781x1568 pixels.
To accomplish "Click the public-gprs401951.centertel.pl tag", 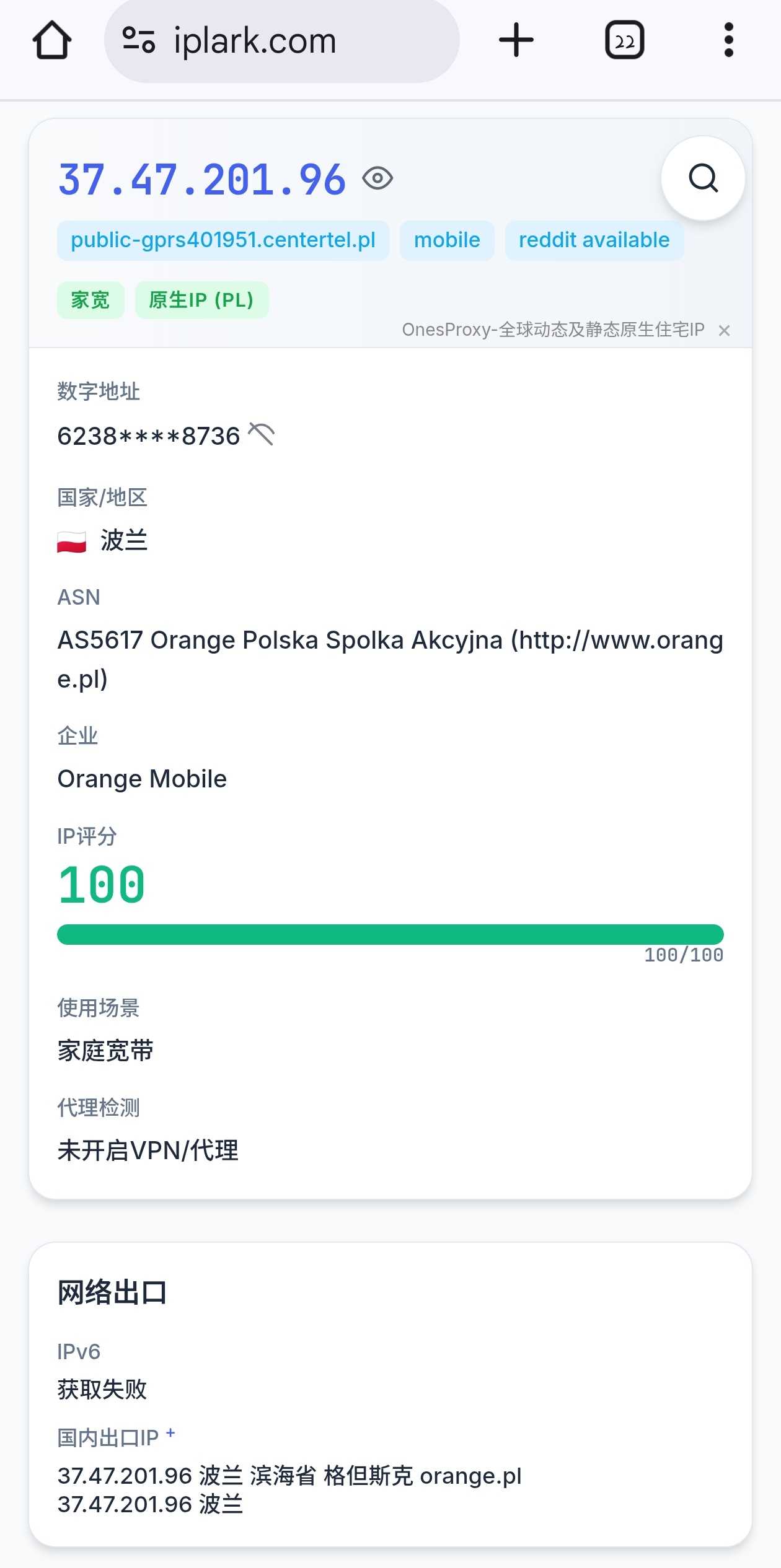I will tap(223, 240).
